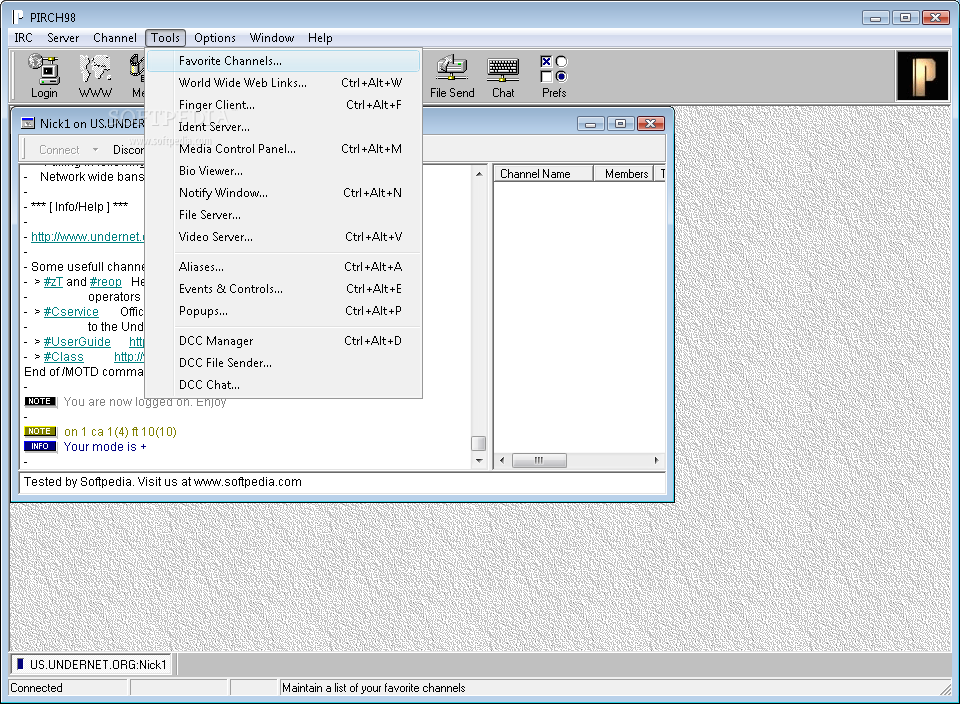Click the "Your mode is +" line

click(x=105, y=447)
